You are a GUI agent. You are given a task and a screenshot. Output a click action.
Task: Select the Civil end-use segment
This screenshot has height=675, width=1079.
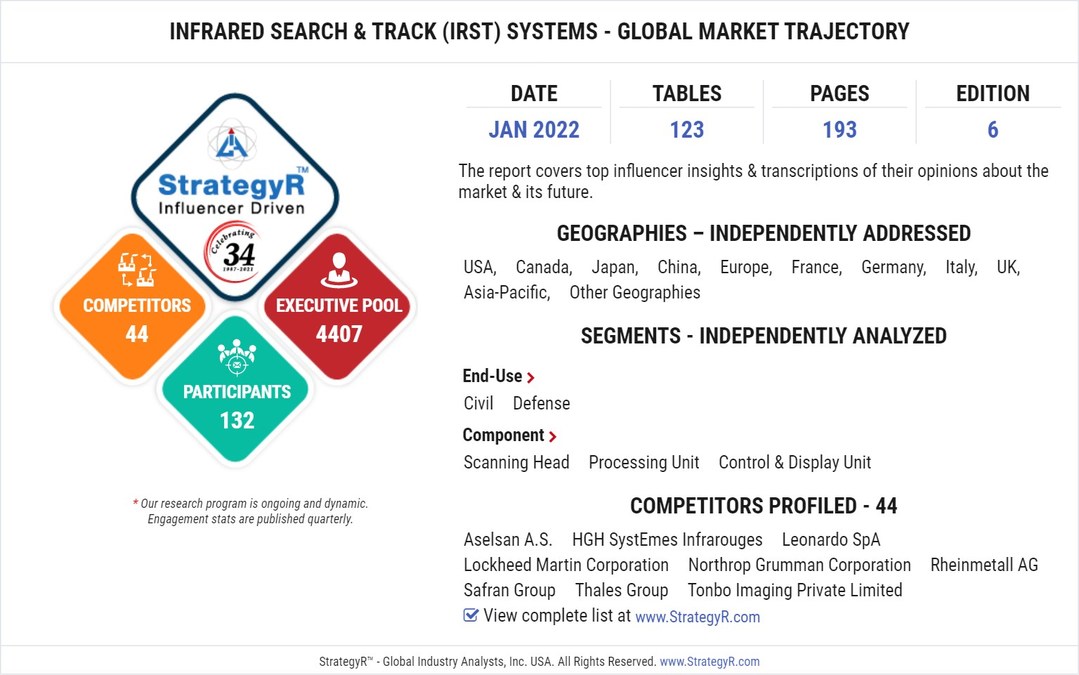coord(478,403)
